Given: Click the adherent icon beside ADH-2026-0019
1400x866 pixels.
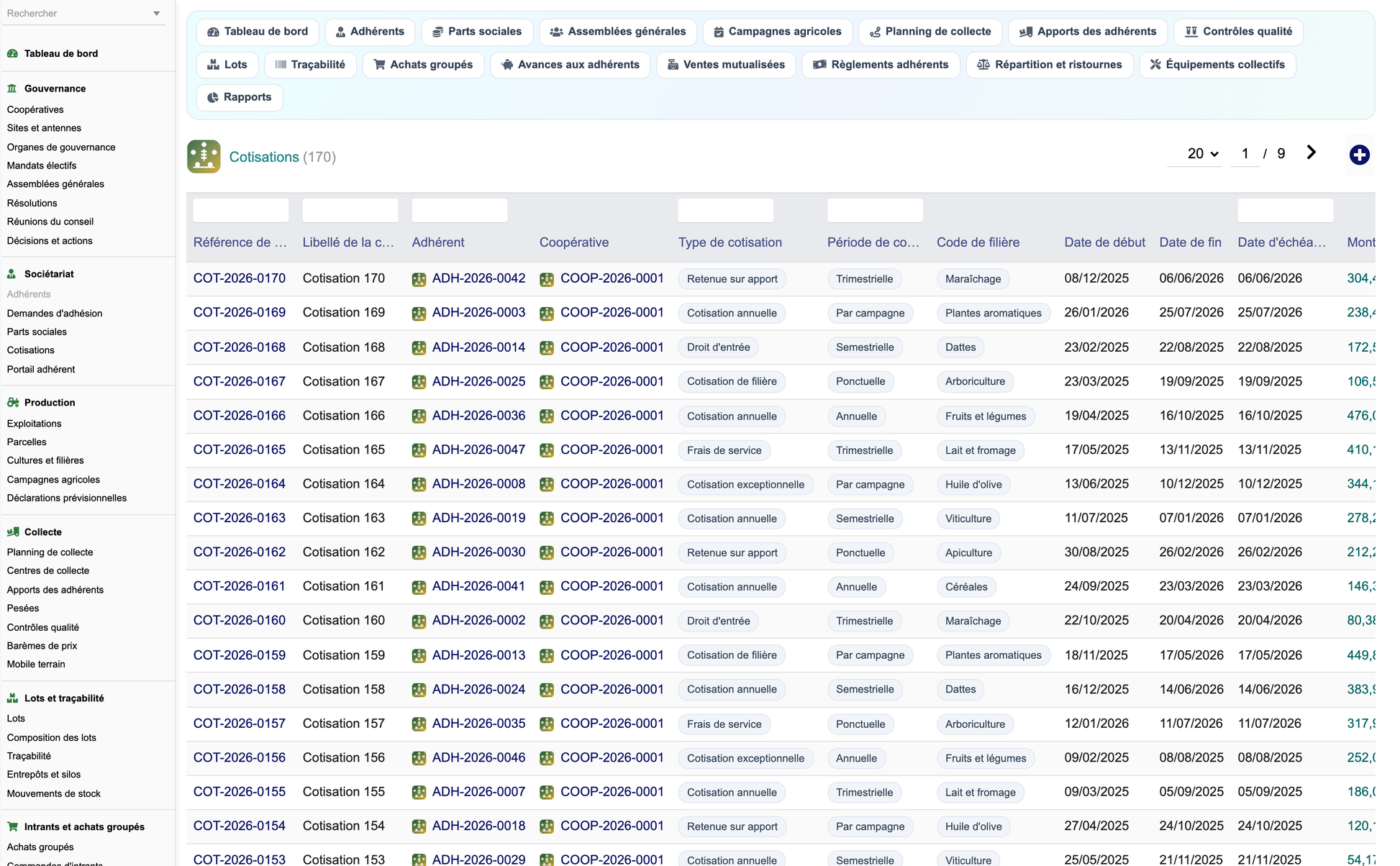Looking at the screenshot, I should pyautogui.click(x=419, y=519).
